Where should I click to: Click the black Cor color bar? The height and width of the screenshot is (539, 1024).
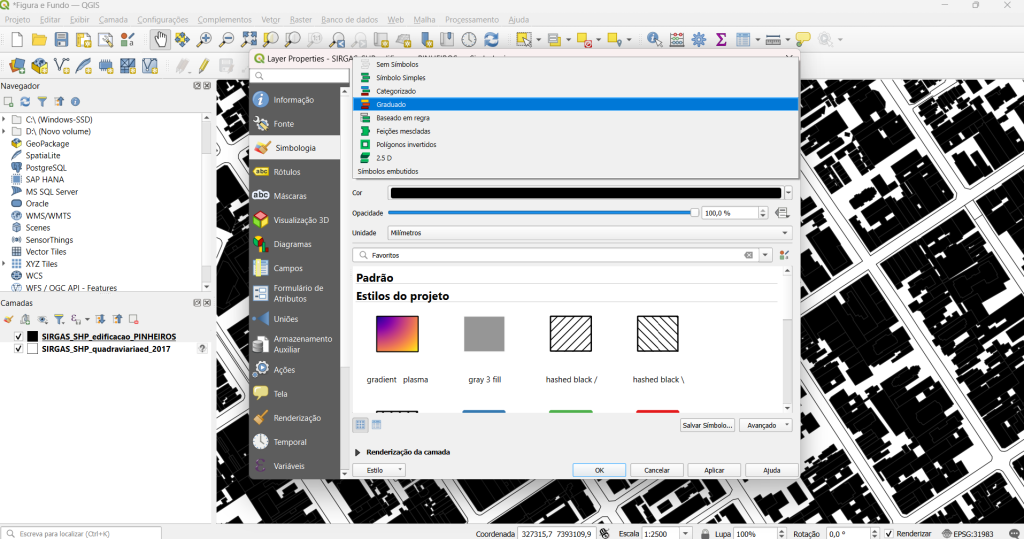586,193
